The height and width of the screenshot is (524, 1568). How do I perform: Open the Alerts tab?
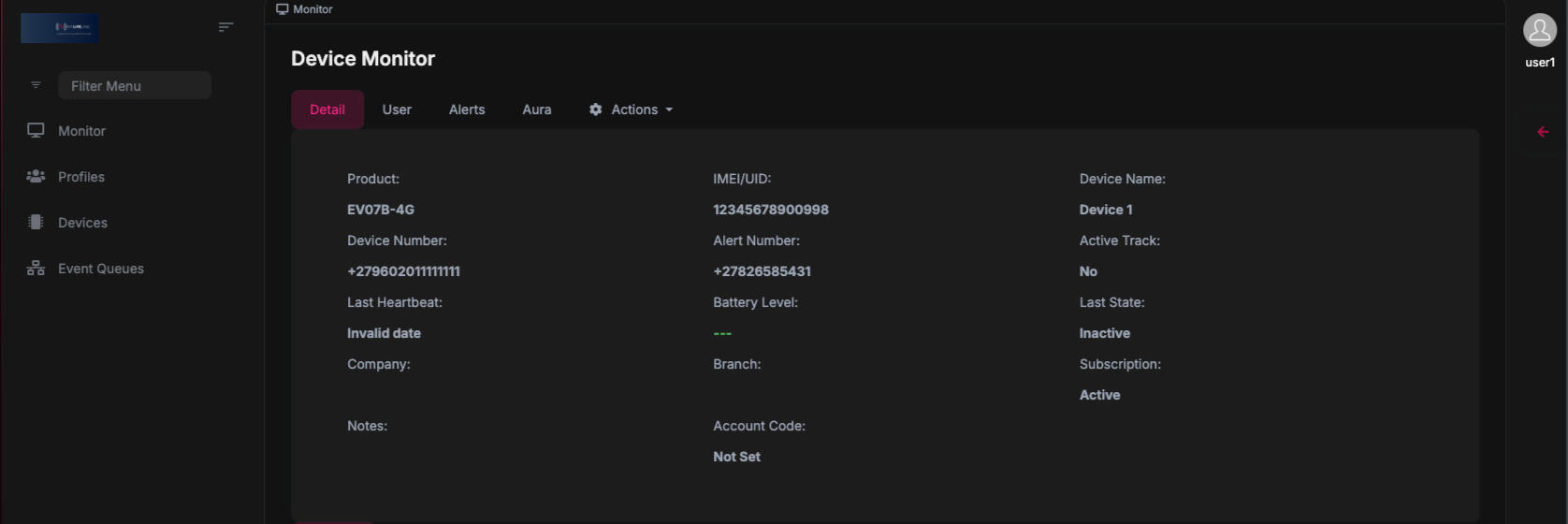pos(467,109)
